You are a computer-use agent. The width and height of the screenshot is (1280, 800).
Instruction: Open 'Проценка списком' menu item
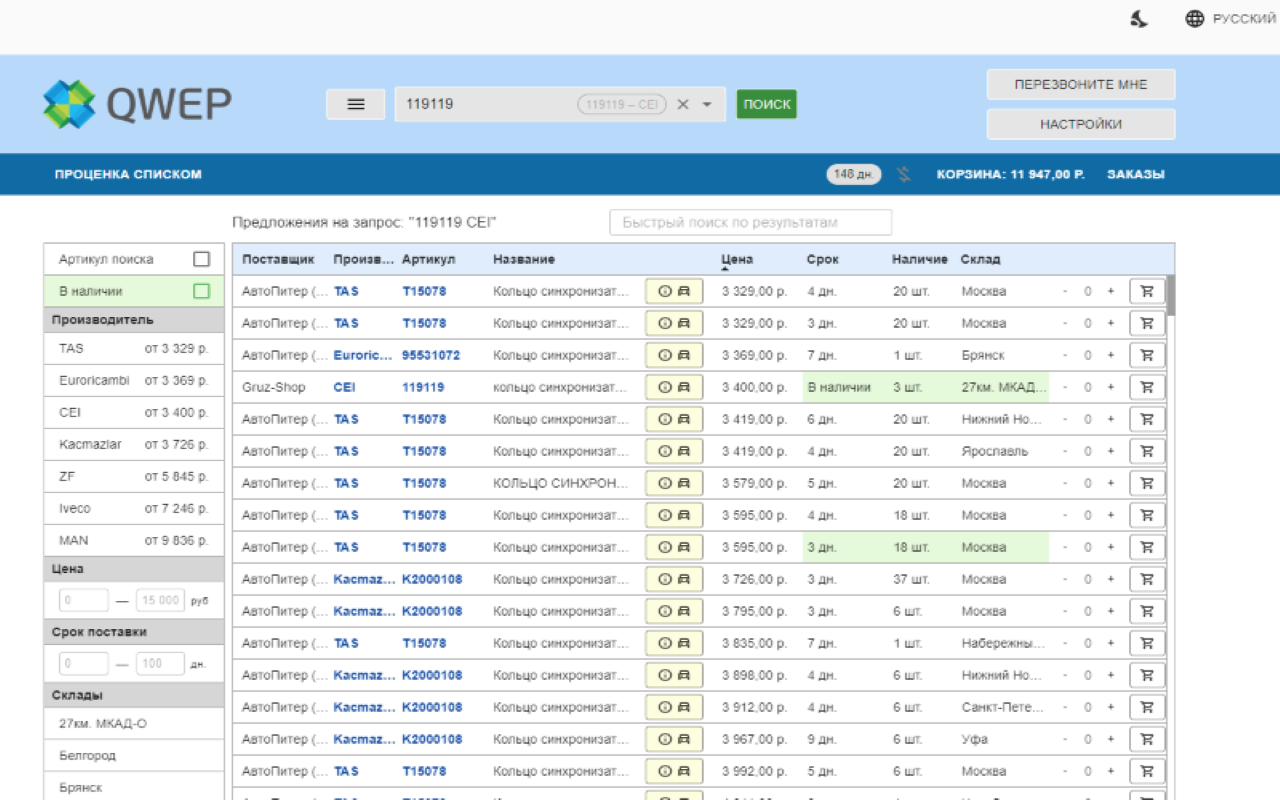pos(128,174)
